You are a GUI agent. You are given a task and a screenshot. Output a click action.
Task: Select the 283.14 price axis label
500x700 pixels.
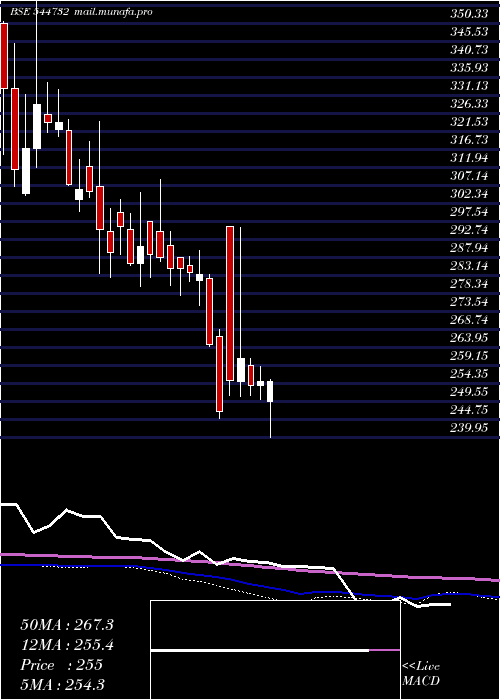point(469,266)
